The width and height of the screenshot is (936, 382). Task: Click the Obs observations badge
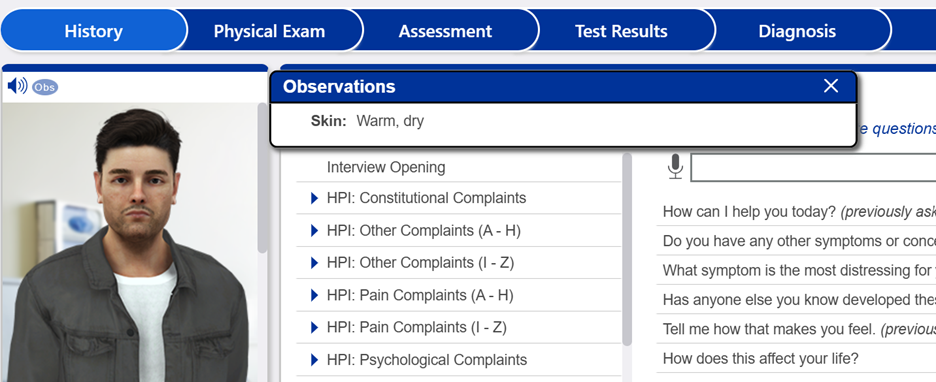[45, 87]
